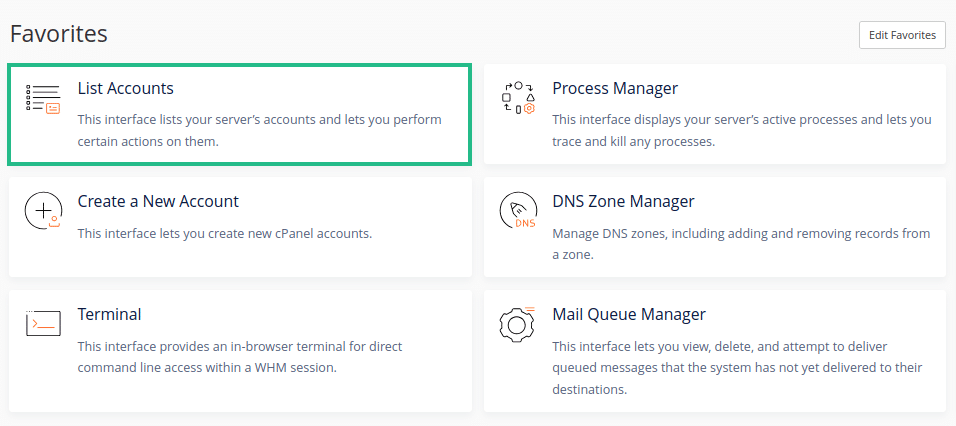
Task: Click the Terminal prompt icon
Action: 43,323
